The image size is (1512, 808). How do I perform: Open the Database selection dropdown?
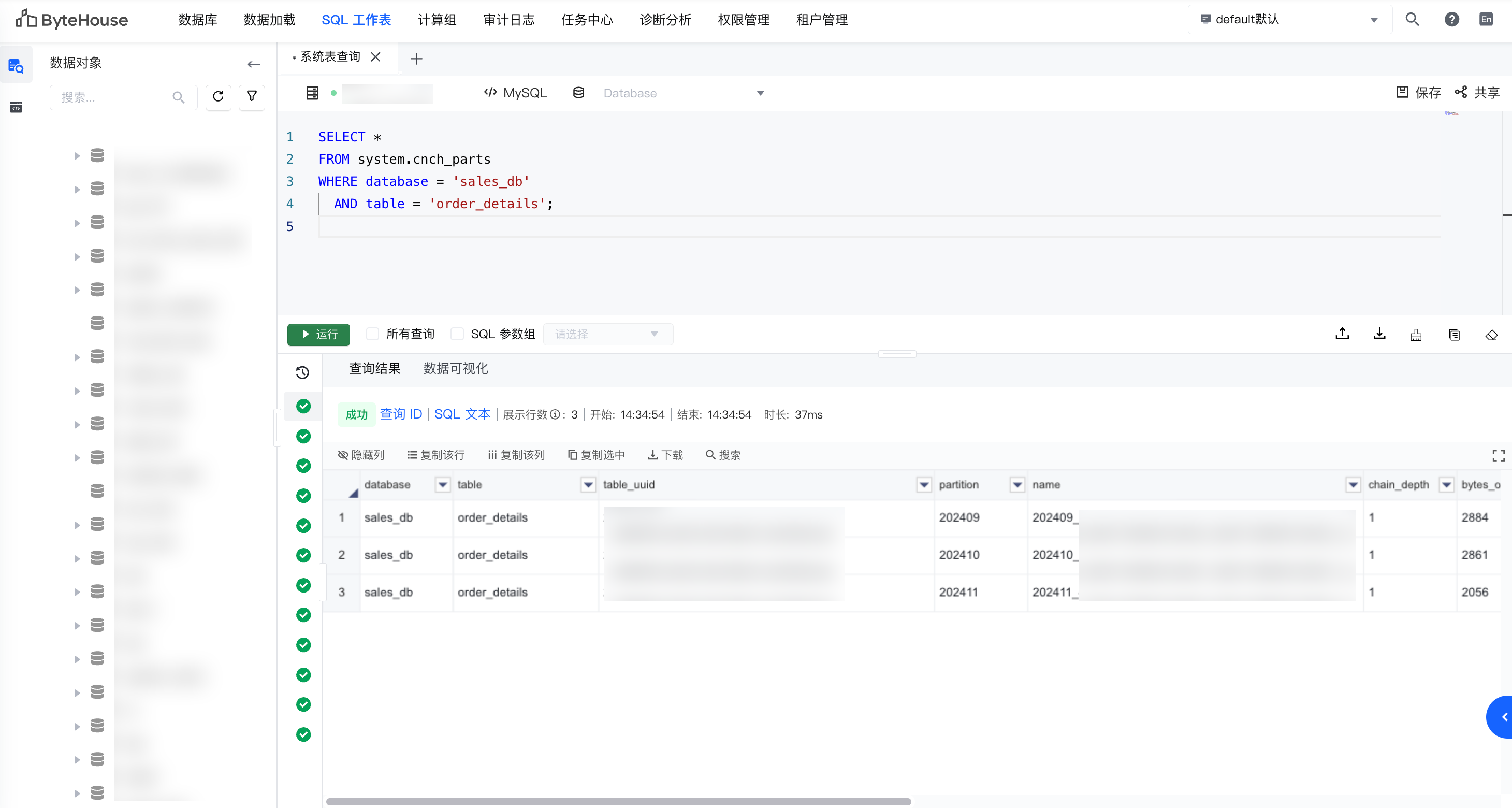click(x=682, y=93)
